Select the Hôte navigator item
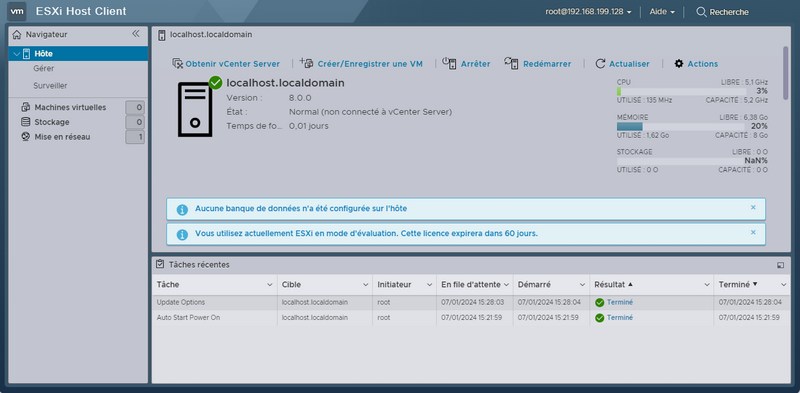The height and width of the screenshot is (393, 800). click(78, 54)
